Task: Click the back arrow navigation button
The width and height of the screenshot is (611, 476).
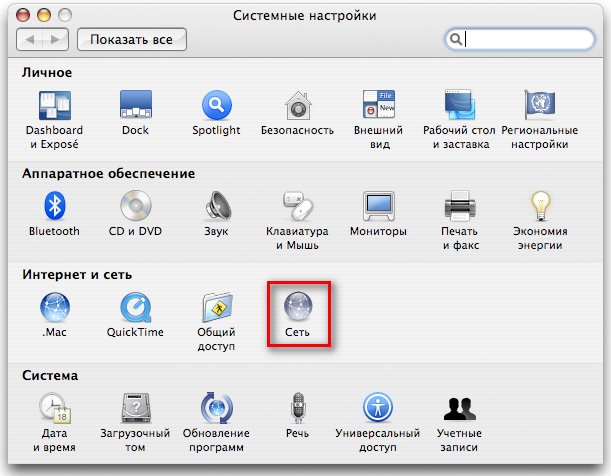Action: (x=34, y=40)
